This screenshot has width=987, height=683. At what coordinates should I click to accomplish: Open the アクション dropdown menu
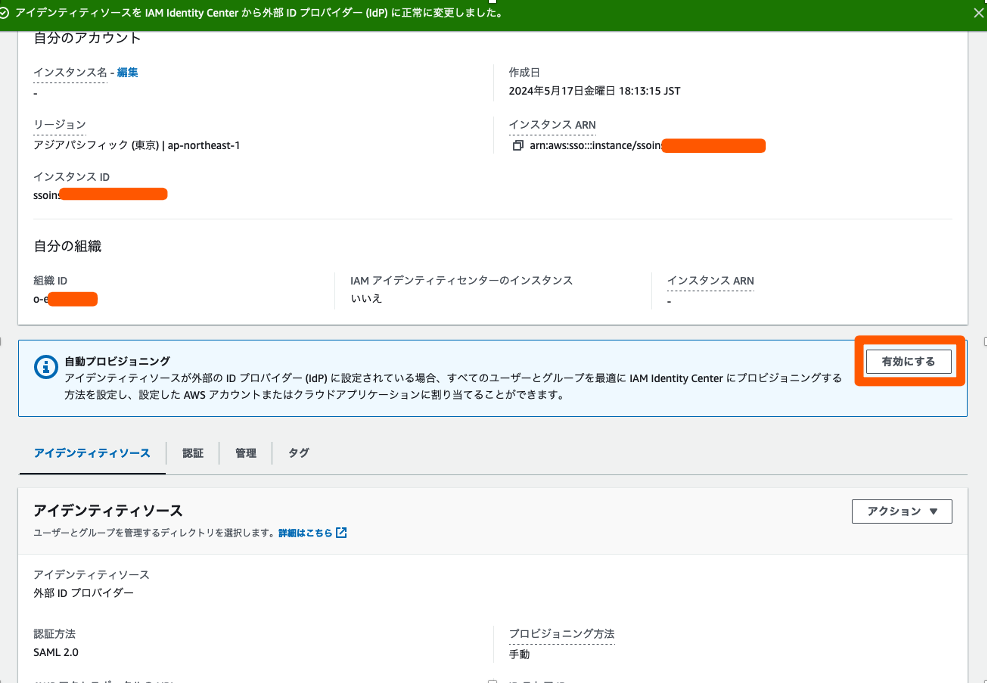[x=902, y=511]
